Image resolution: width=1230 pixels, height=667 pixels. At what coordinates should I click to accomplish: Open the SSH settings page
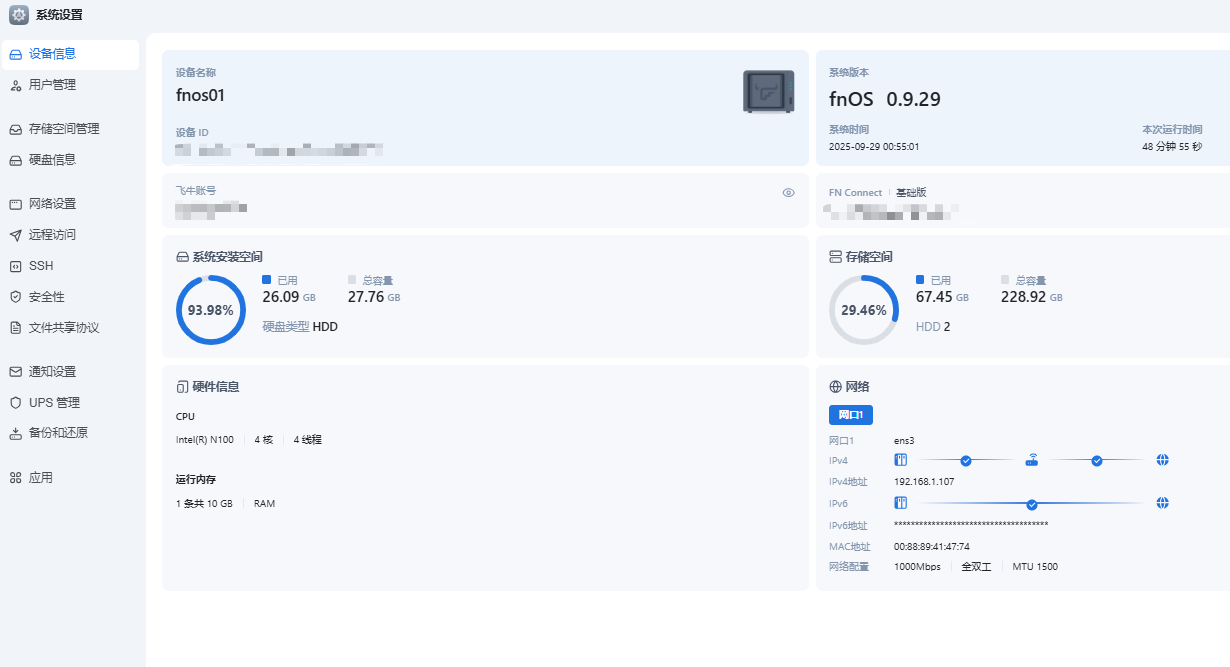tap(70, 266)
